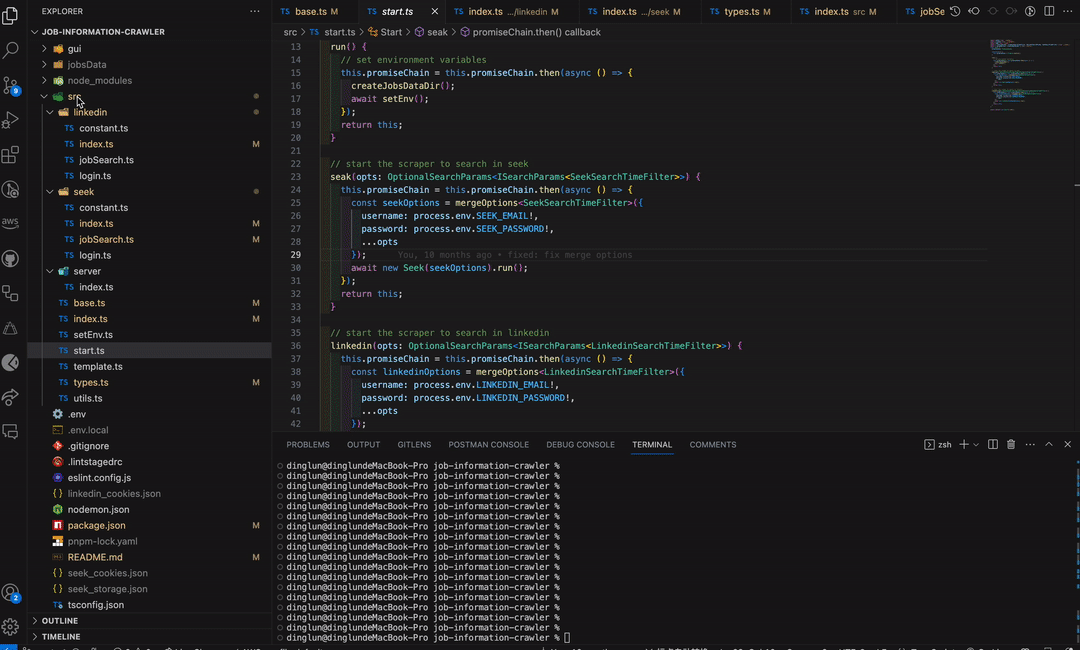1080x650 pixels.
Task: Kill the terminal with trash icon
Action: (x=1011, y=445)
